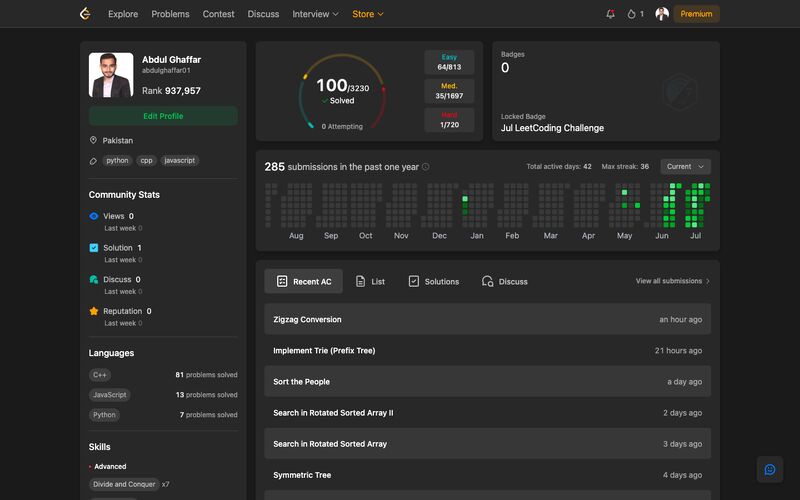
Task: Click the Divide and Conquer skill chip
Action: 124,484
